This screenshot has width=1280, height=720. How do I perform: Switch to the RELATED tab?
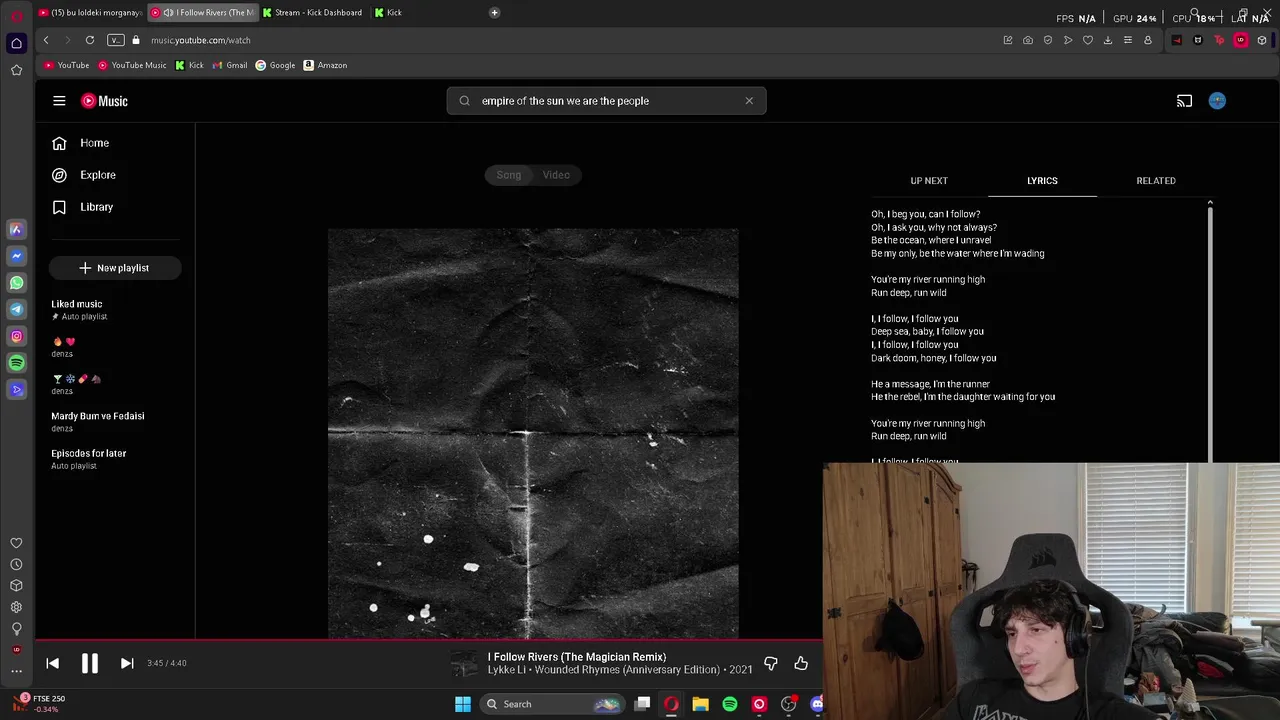point(1156,181)
